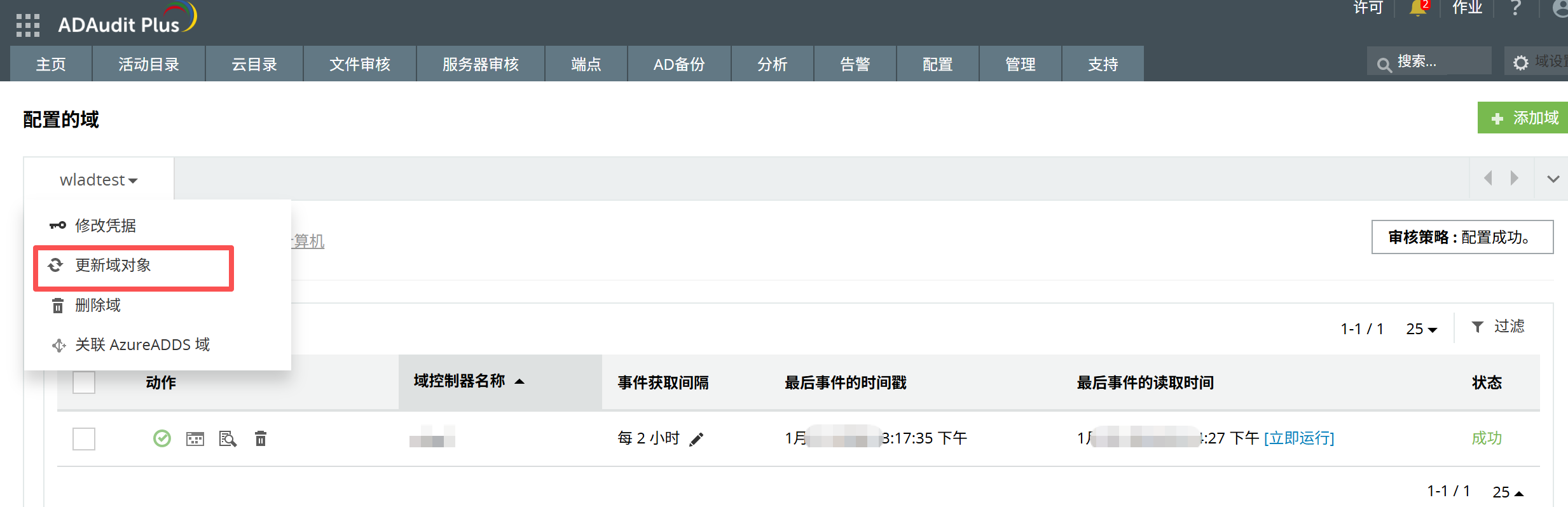Edit event fetch interval with pencil icon
The height and width of the screenshot is (507, 1568).
tap(697, 439)
